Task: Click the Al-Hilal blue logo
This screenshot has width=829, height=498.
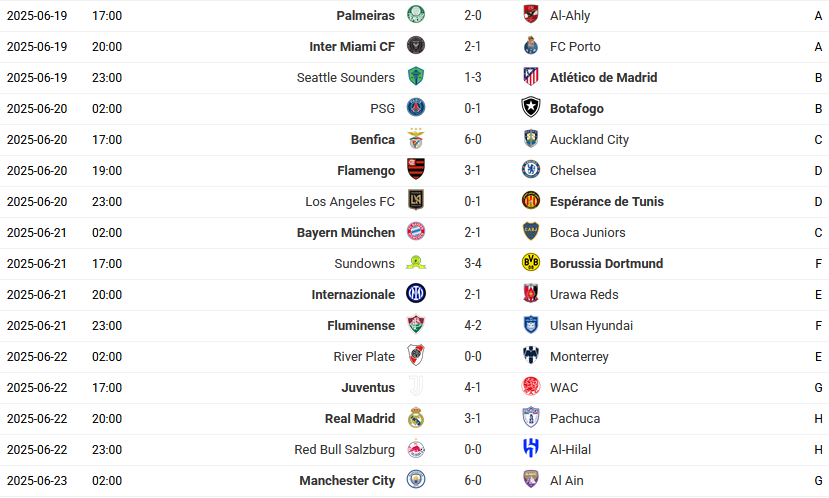Action: [531, 448]
